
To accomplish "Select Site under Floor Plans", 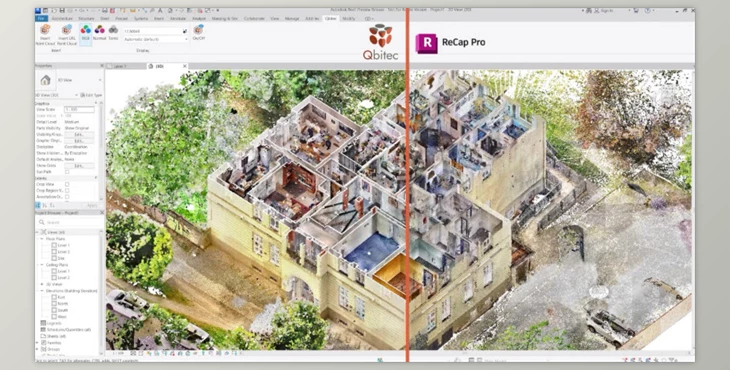I will (x=61, y=258).
